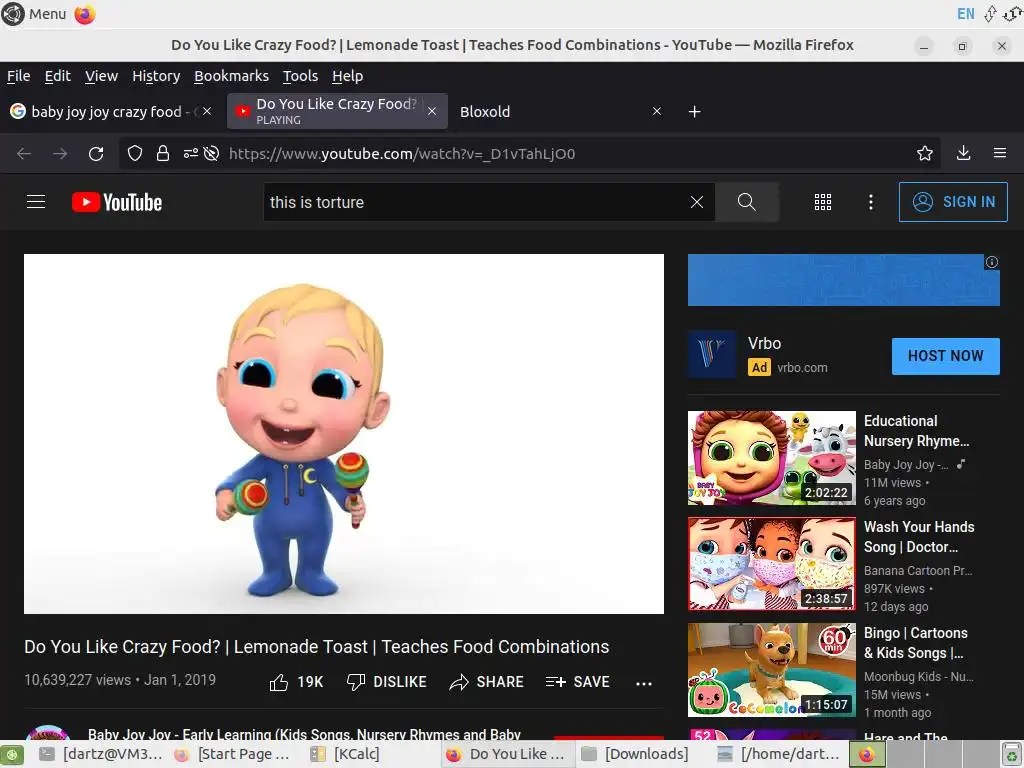This screenshot has width=1024, height=768.
Task: Switch to KCalc in taskbar
Action: coord(345,754)
